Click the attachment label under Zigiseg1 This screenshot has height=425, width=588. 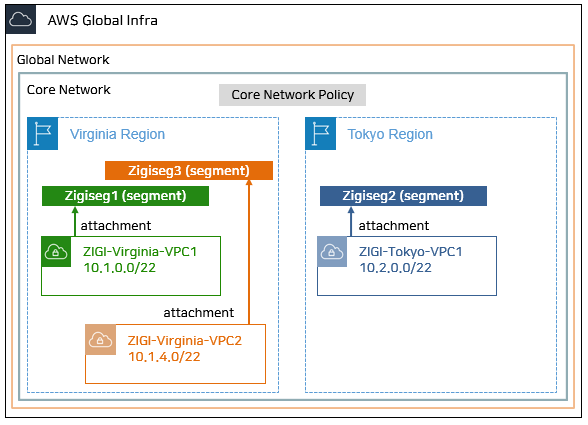click(x=116, y=226)
